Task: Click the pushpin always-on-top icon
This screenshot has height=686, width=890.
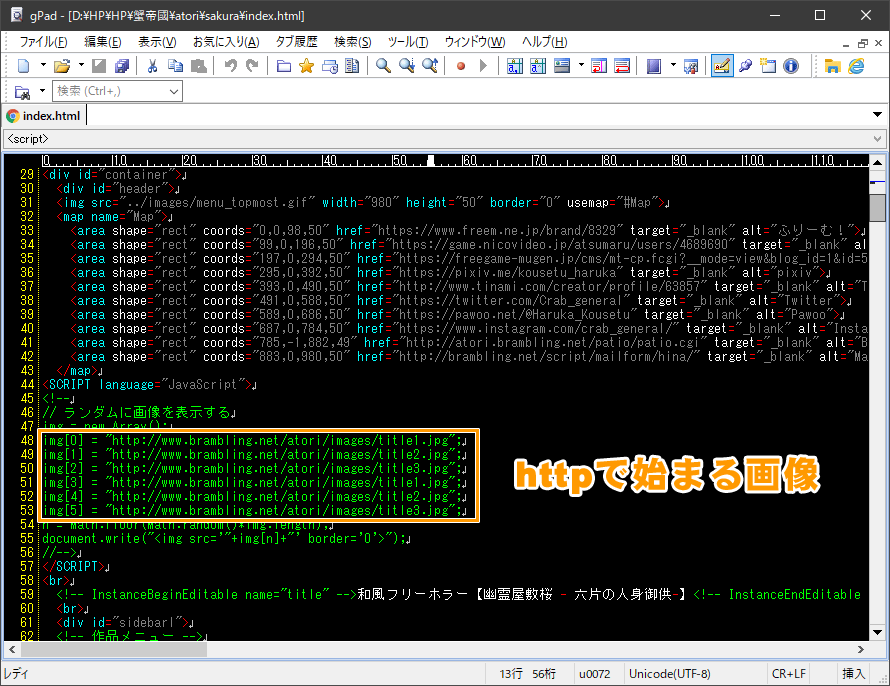Action: 745,66
